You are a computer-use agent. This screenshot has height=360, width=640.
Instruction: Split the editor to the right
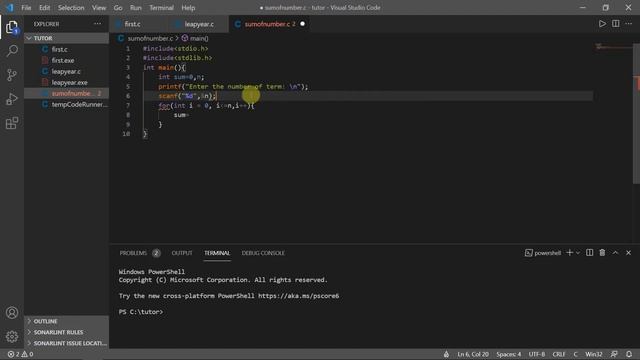[x=616, y=24]
